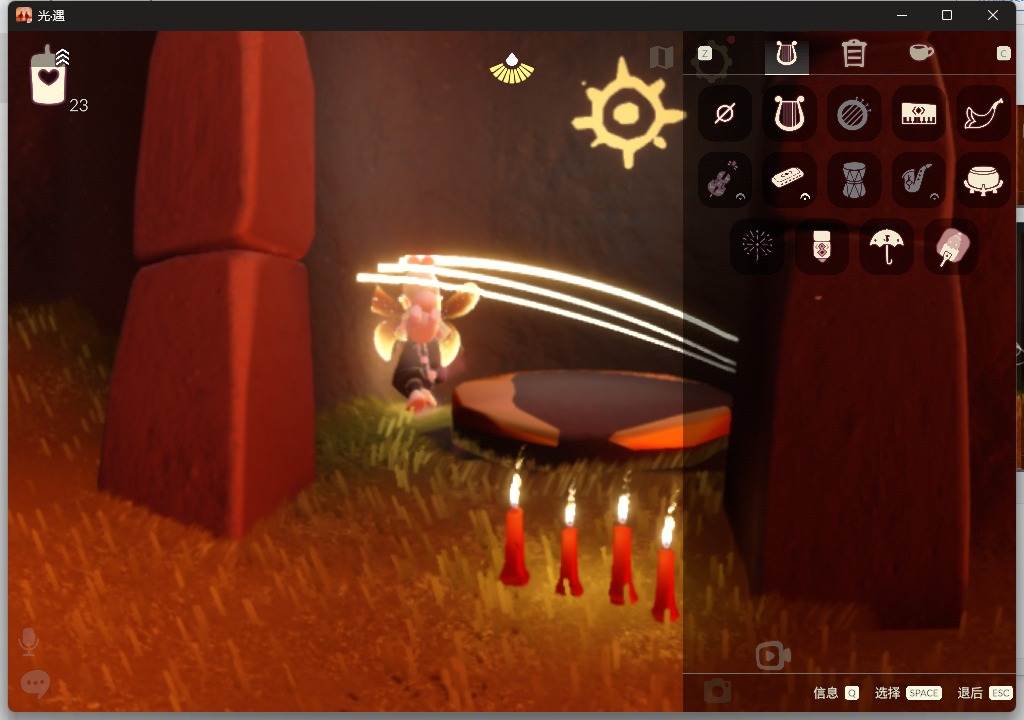Open the candle heart currency icon
1024x720 pixels.
pyautogui.click(x=50, y=75)
